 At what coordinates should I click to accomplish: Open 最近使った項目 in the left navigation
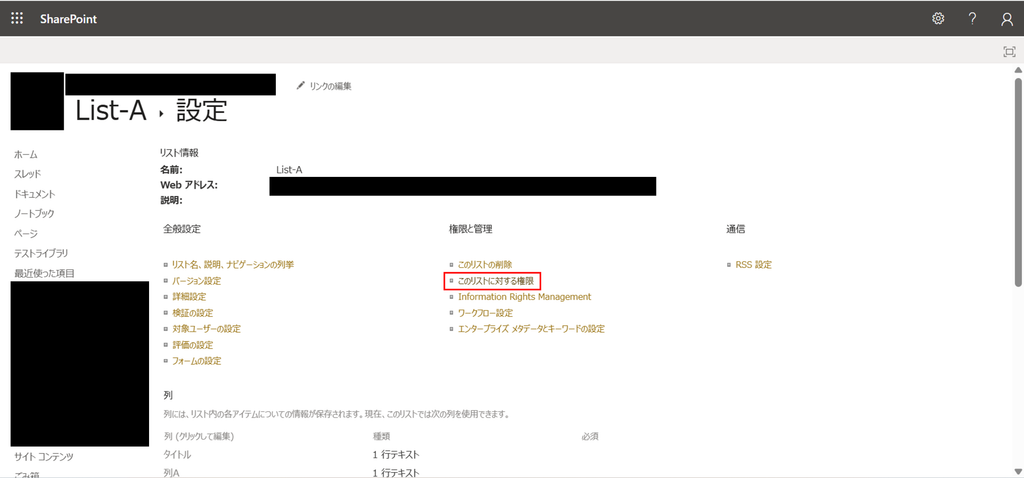[44, 273]
